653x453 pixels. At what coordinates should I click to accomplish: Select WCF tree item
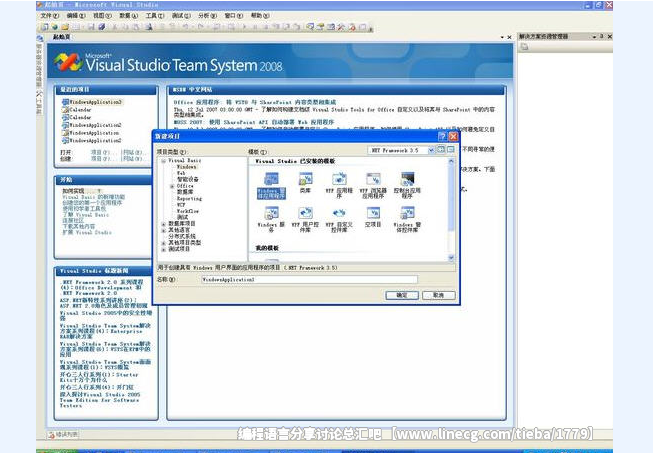point(181,205)
